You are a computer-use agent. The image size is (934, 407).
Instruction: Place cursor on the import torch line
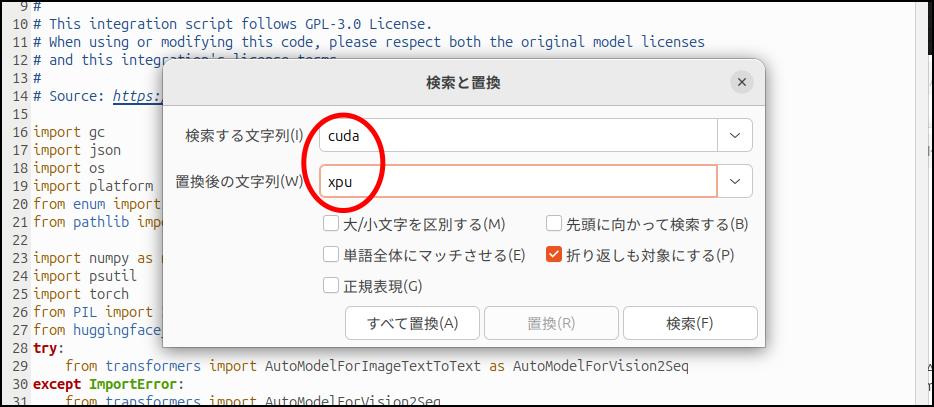coord(81,294)
